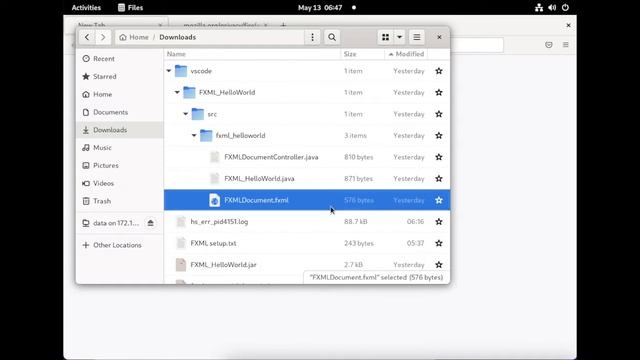
Task: Go forward with the right arrow button
Action: pos(103,37)
